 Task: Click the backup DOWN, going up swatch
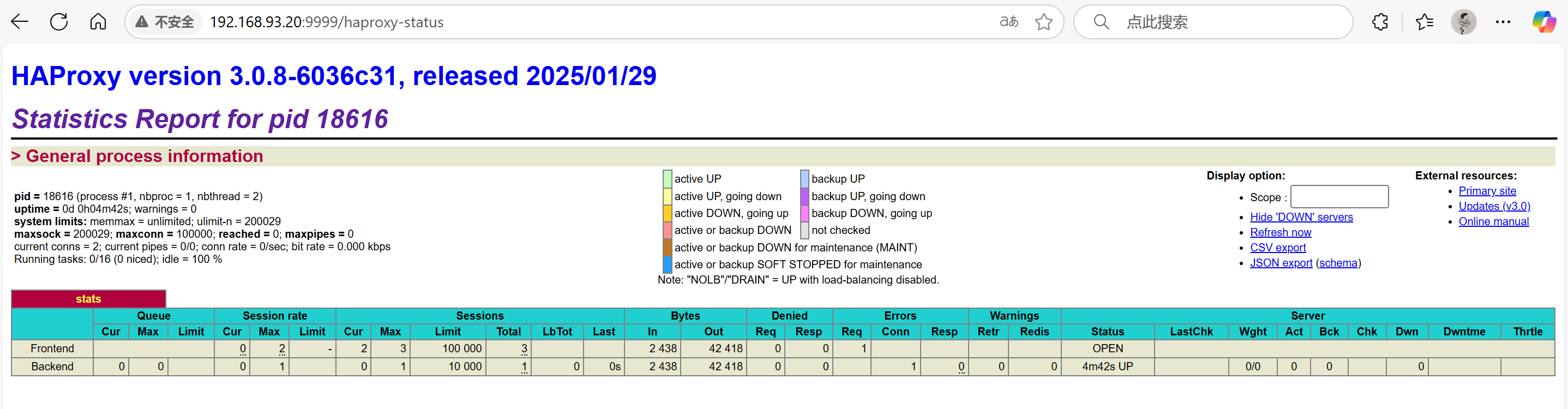click(804, 213)
